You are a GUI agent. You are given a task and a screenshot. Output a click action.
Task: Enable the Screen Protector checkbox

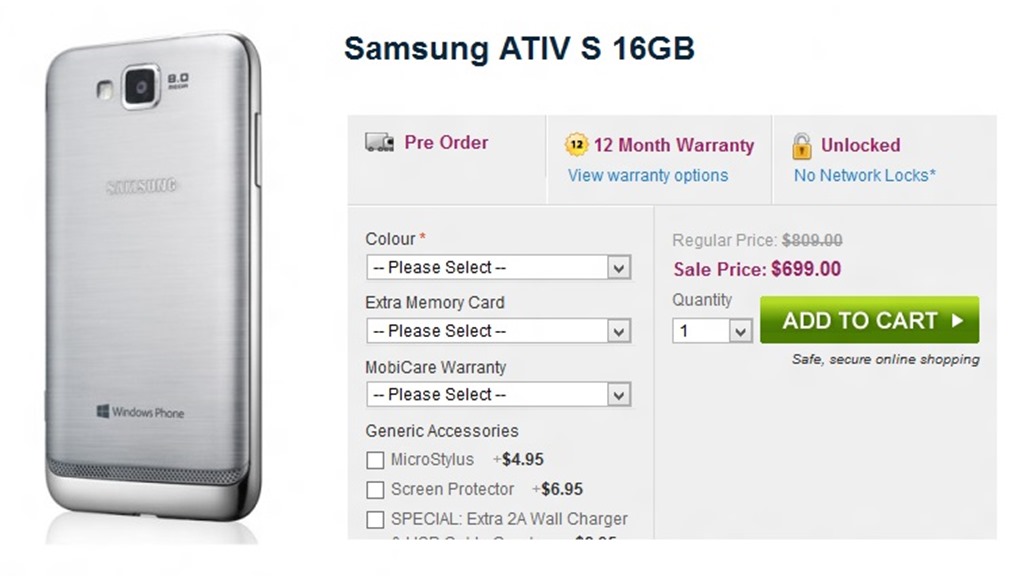click(375, 490)
